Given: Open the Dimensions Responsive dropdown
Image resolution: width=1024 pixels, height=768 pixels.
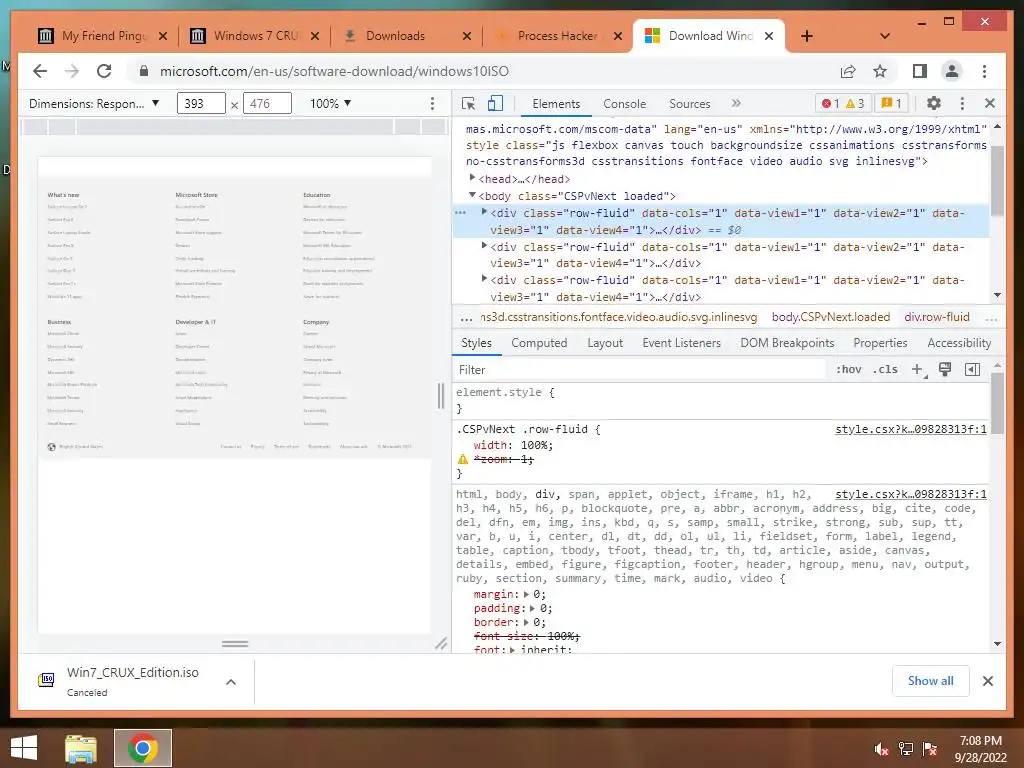Looking at the screenshot, I should (94, 103).
